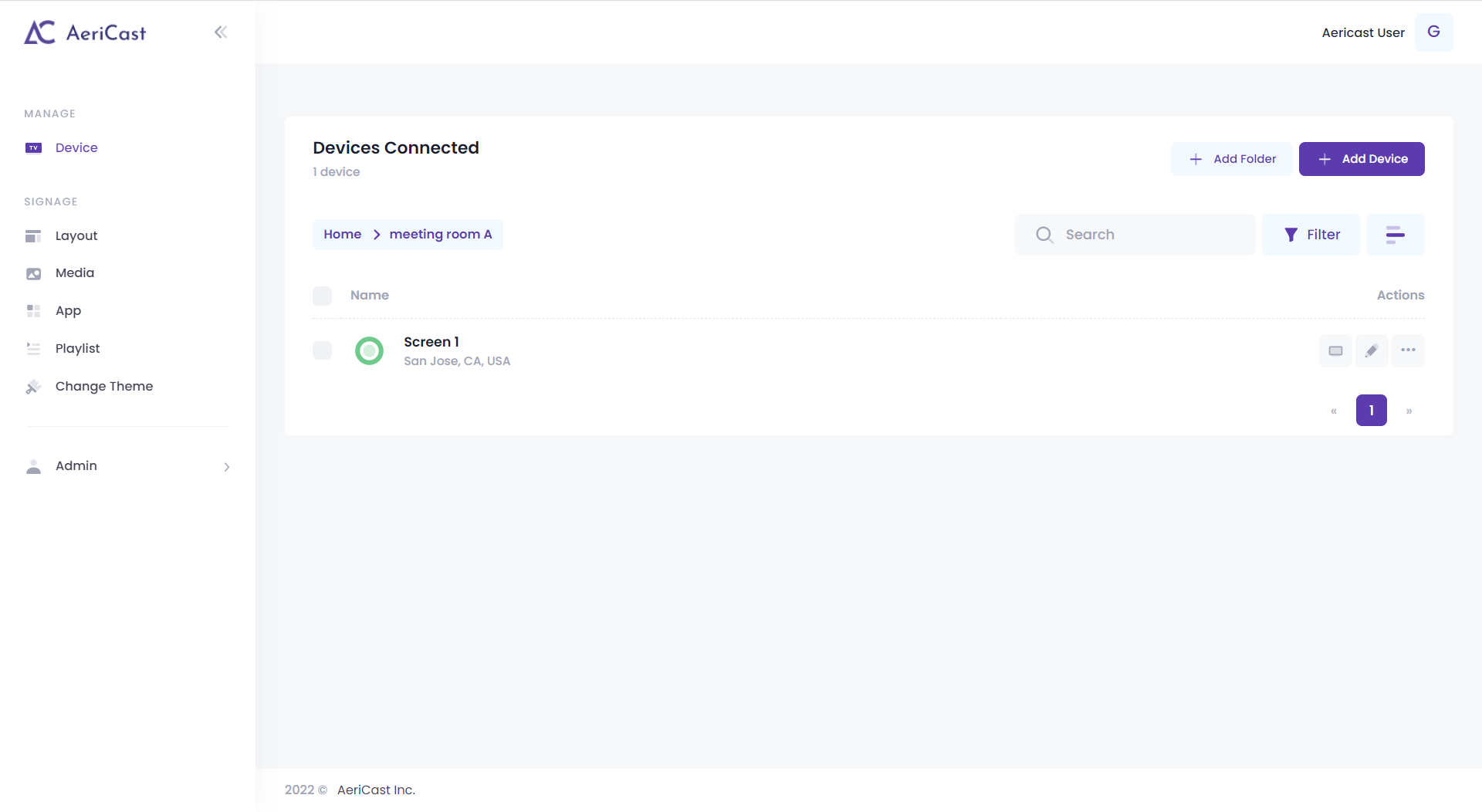Click the sort lines icon button
1482x812 pixels.
pos(1395,235)
